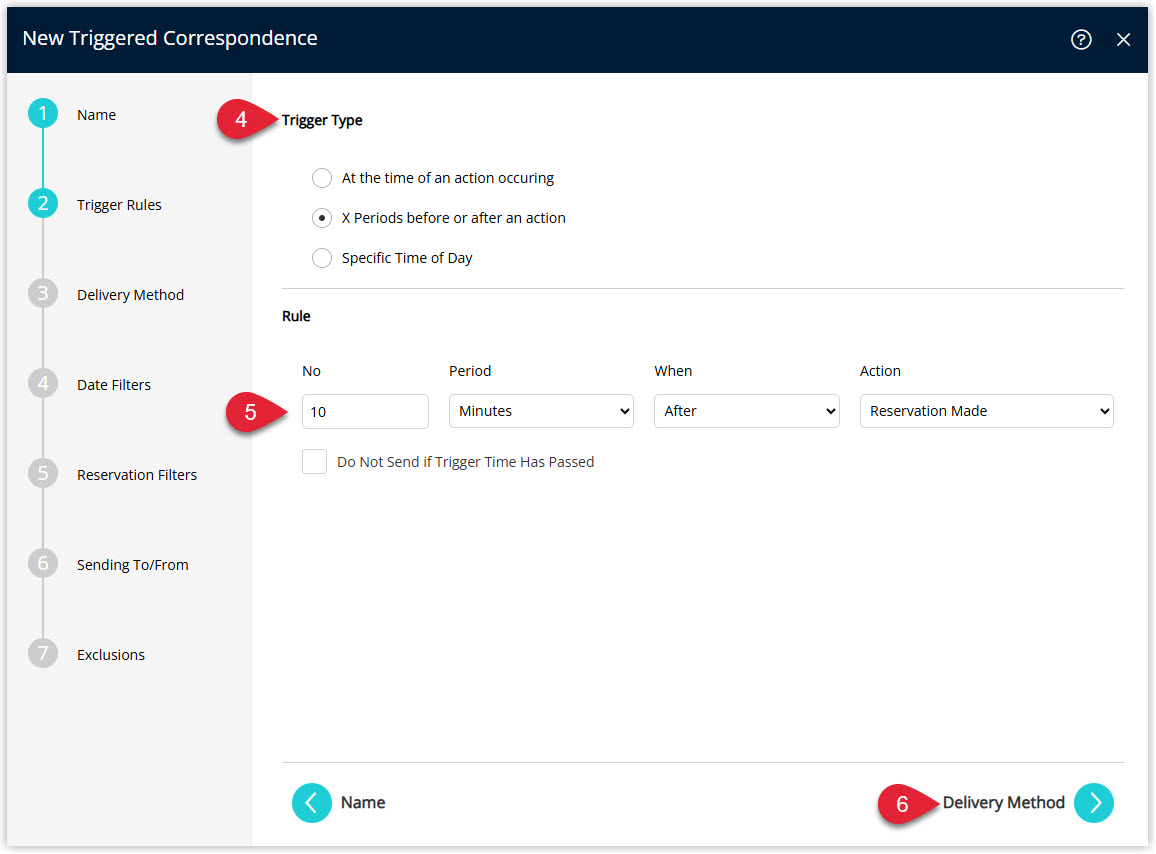Click the 'Action' column label
The width and height of the screenshot is (1156, 854).
click(x=880, y=371)
